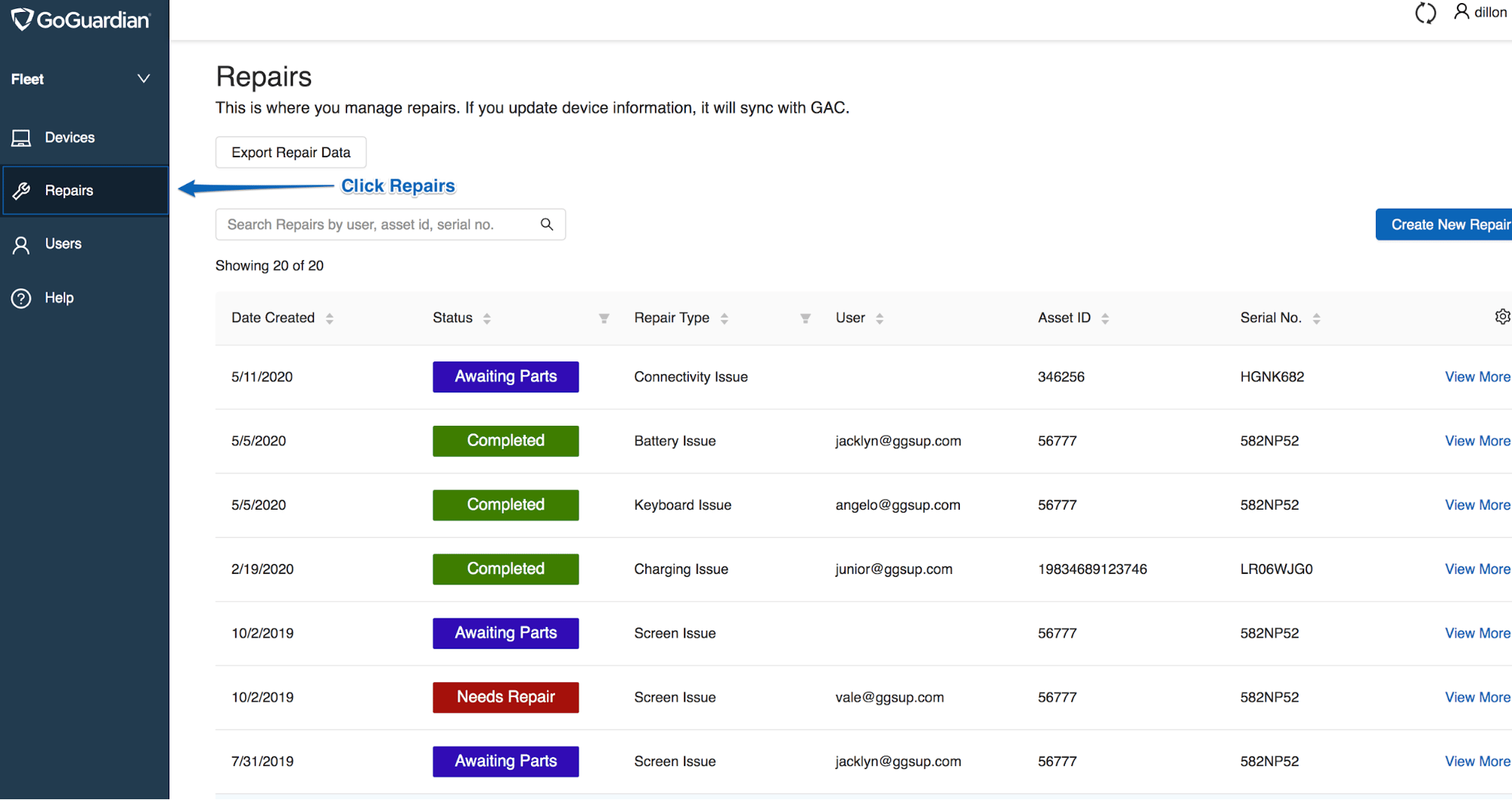Click the dillon user profile icon
Screen dimensions: 1512x800
pyautogui.click(x=1461, y=11)
